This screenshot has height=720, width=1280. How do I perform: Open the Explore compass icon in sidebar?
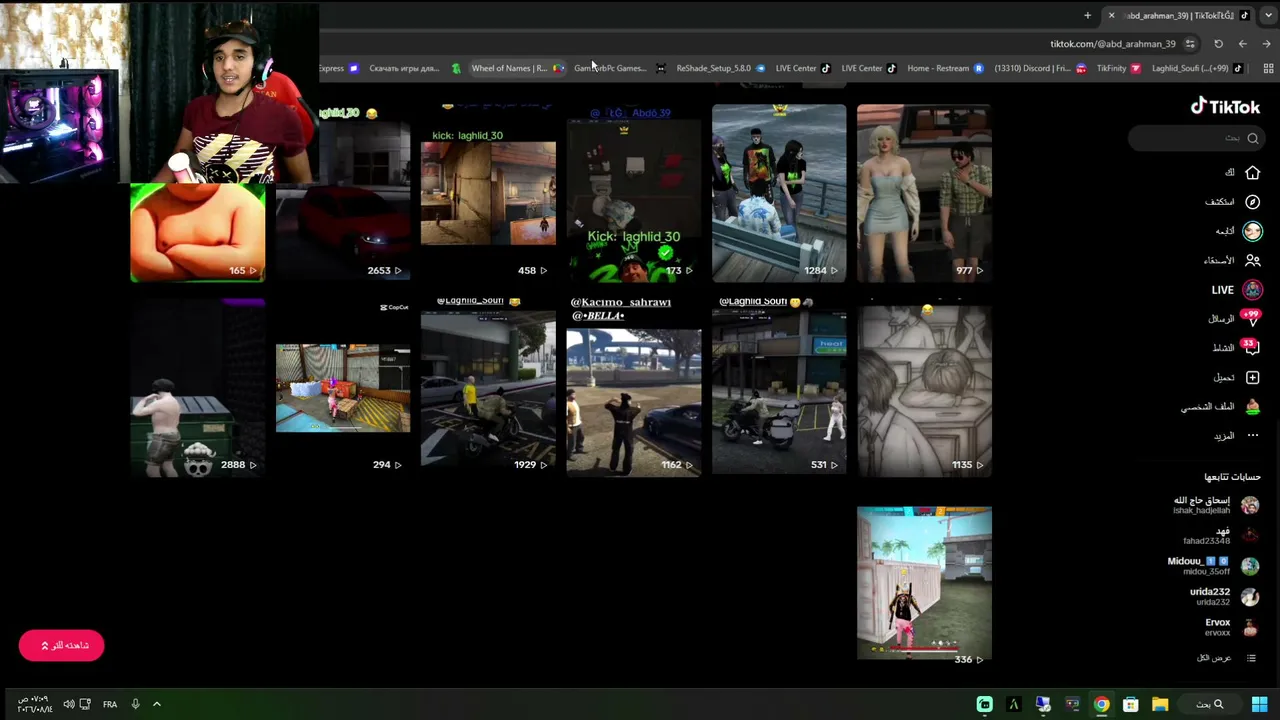click(x=1252, y=202)
